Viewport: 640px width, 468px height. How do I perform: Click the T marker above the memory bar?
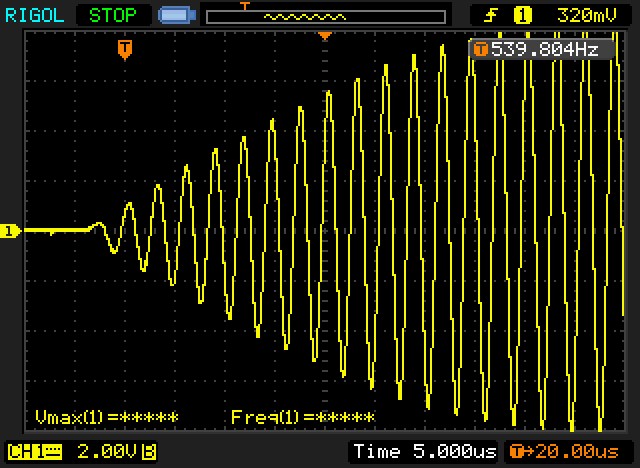[244, 5]
